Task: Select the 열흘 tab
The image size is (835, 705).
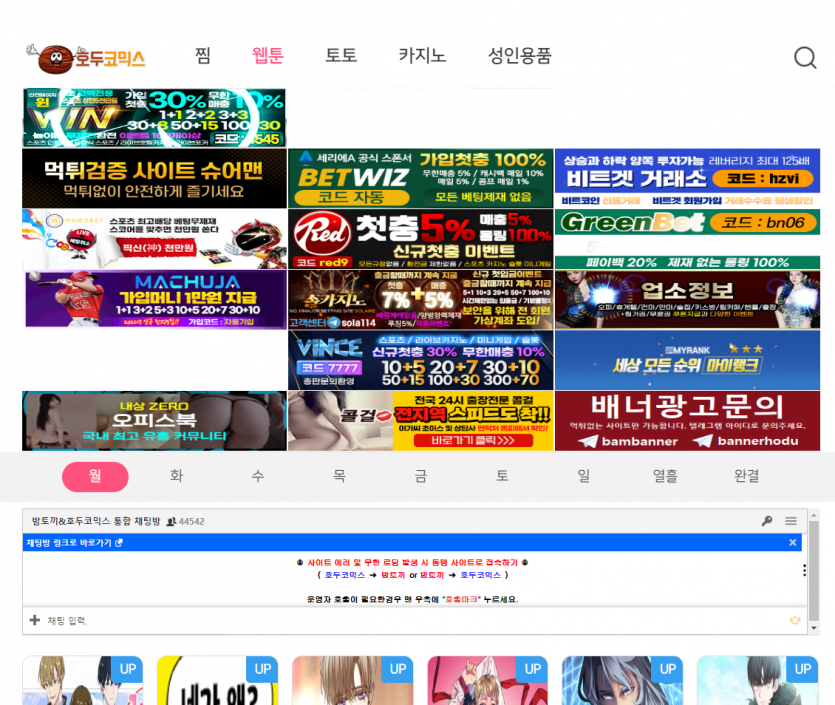Action: point(664,477)
